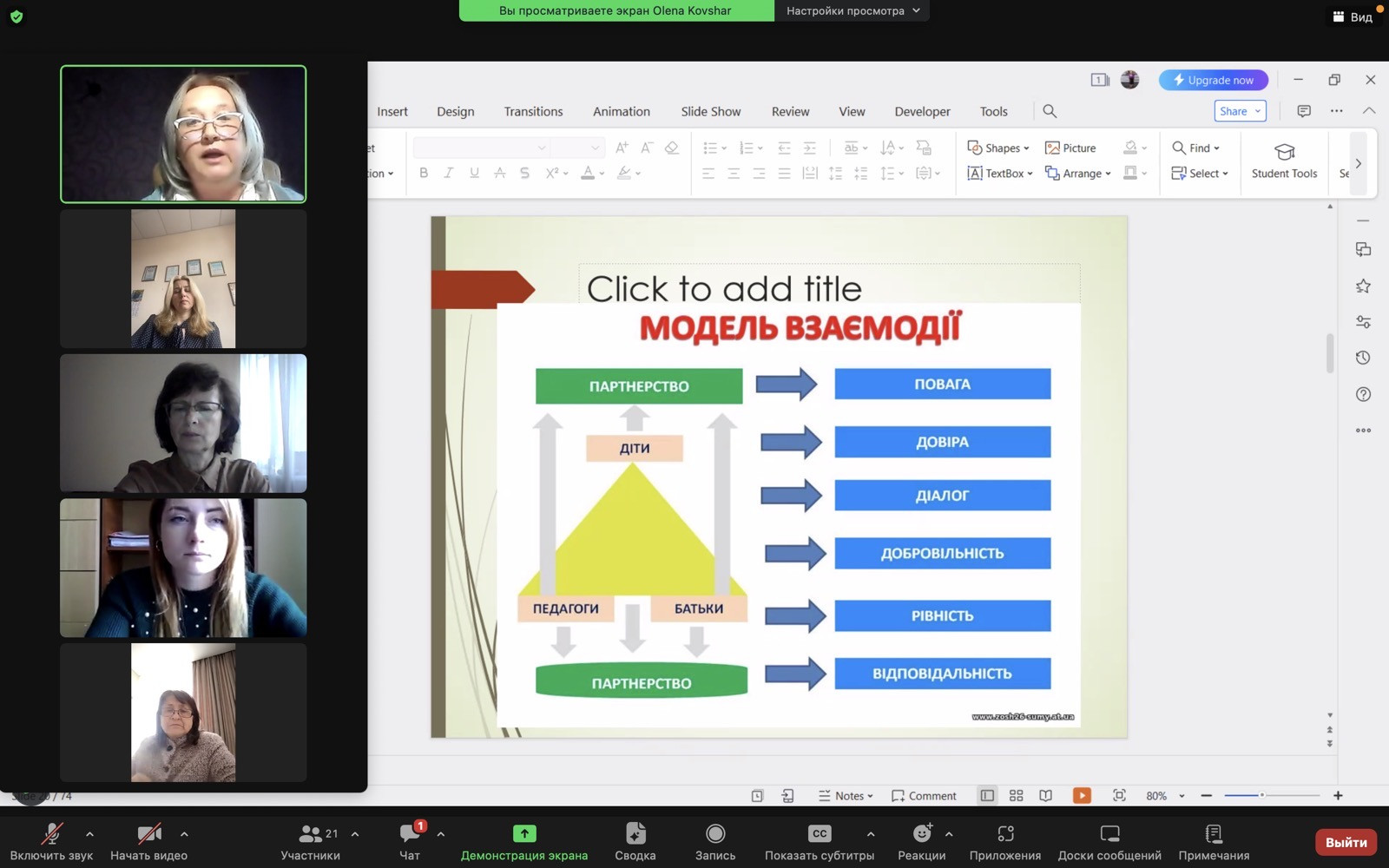
Task: Turn on the video camera
Action: click(x=148, y=834)
